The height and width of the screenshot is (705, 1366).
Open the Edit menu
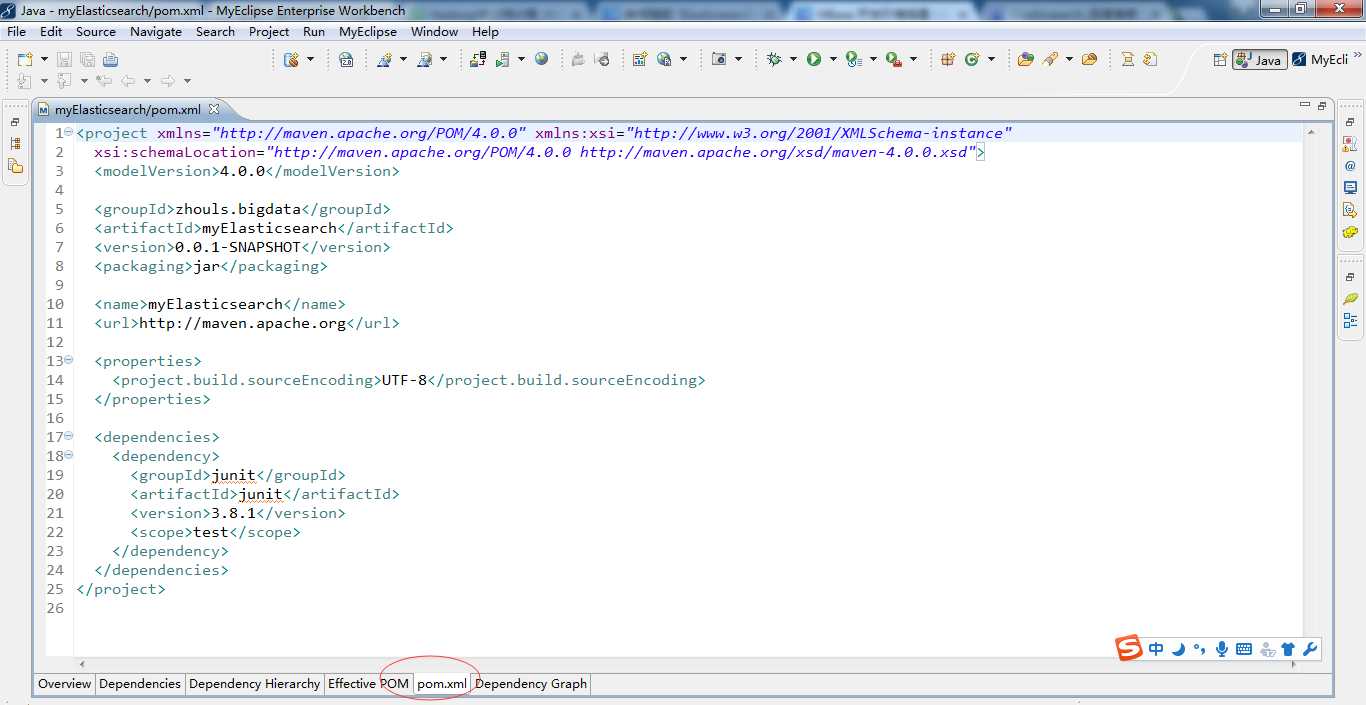point(51,31)
